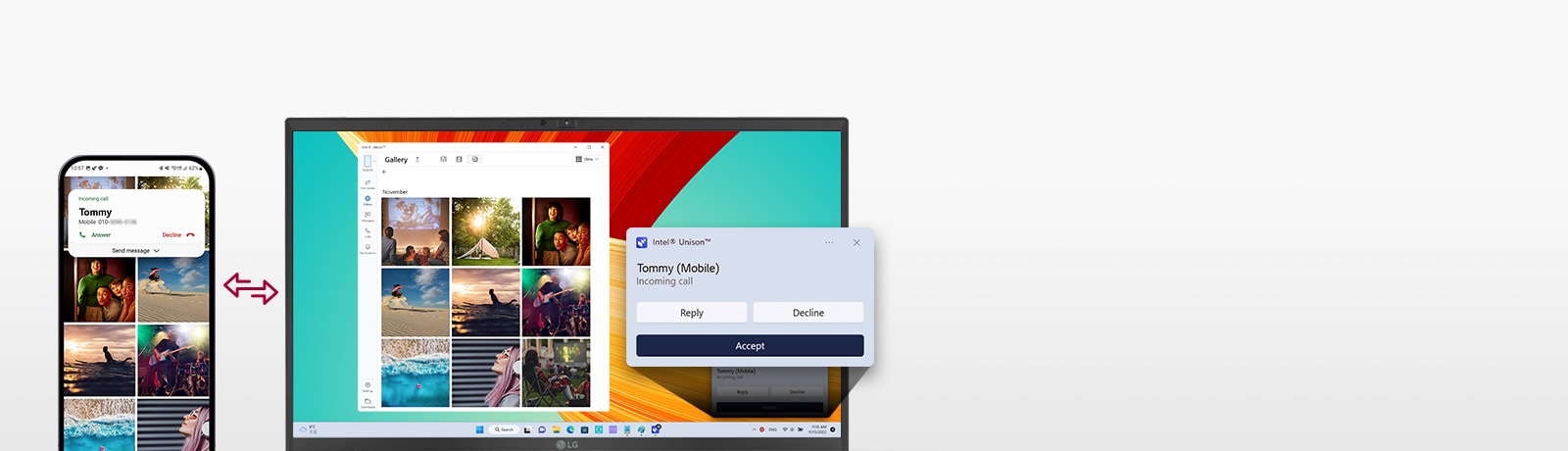This screenshot has height=451, width=1568.
Task: Open File Explorer from the taskbar
Action: tap(556, 429)
